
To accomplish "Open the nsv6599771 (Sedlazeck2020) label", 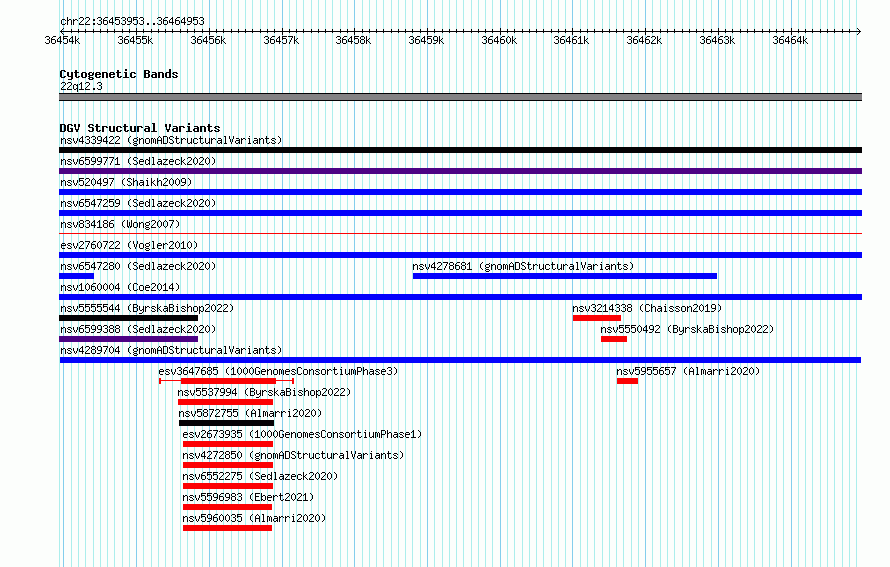I will [138, 161].
